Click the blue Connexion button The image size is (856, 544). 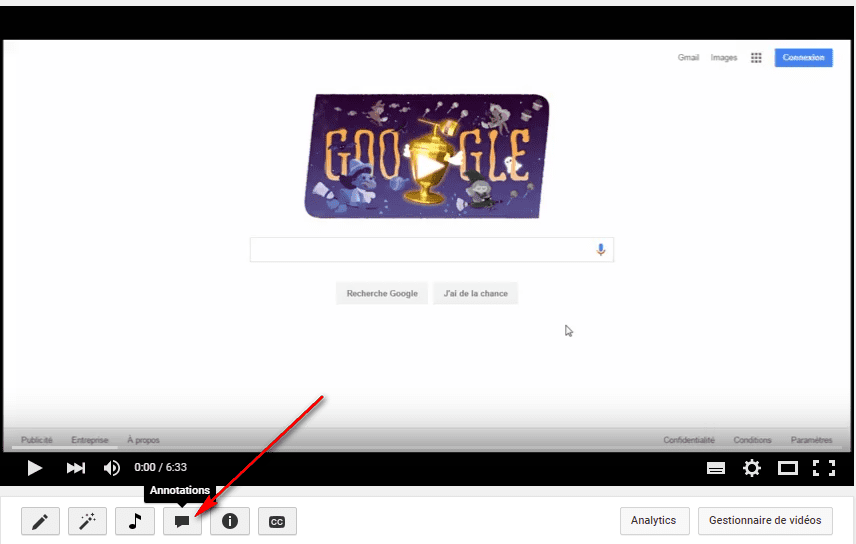tap(804, 57)
